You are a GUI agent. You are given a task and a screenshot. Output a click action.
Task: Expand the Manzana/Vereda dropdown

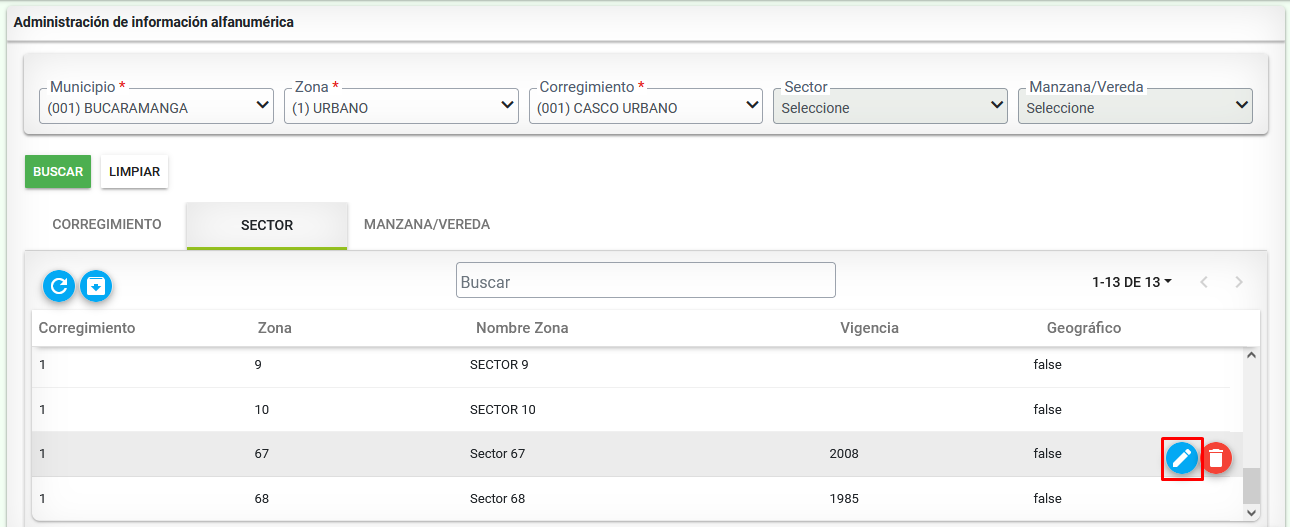1135,105
